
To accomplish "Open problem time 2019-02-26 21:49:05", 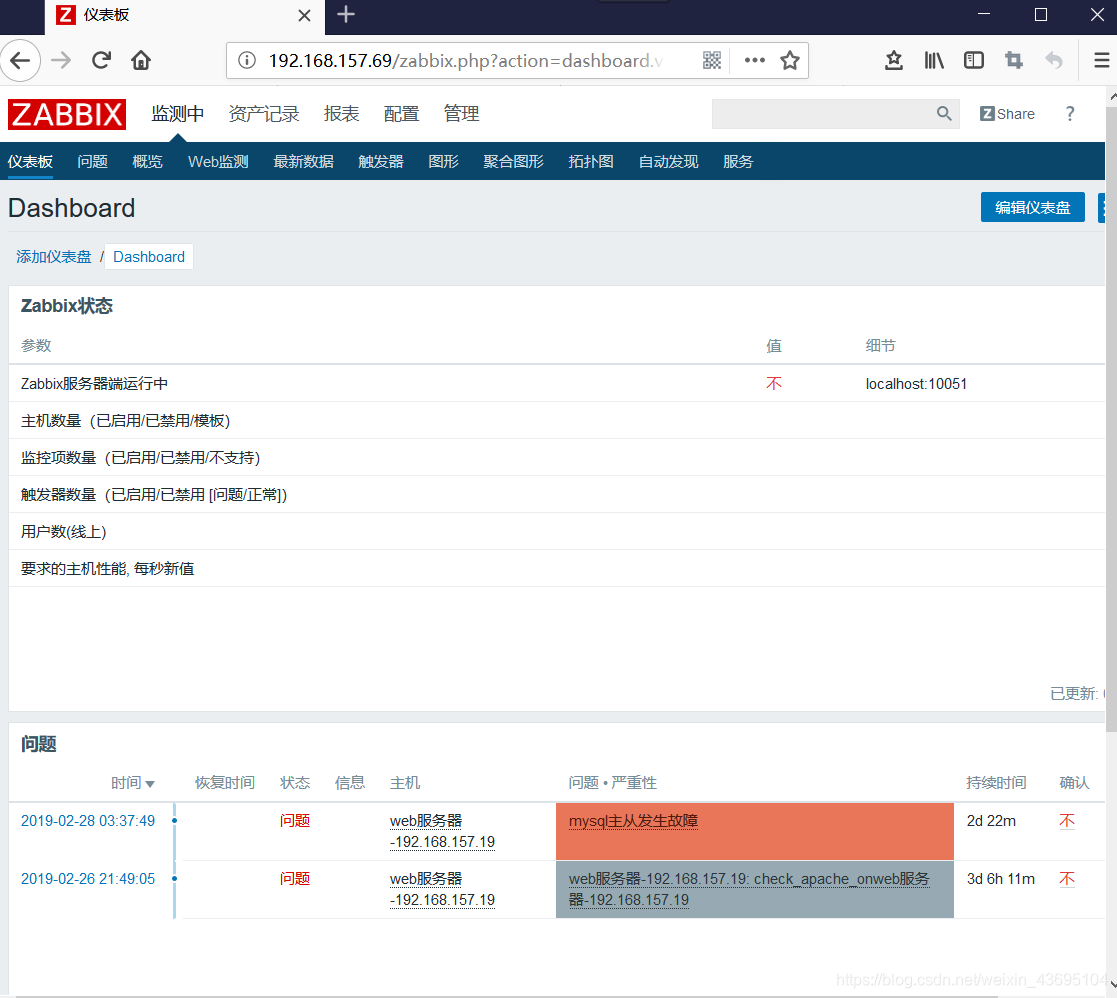I will tap(88, 879).
